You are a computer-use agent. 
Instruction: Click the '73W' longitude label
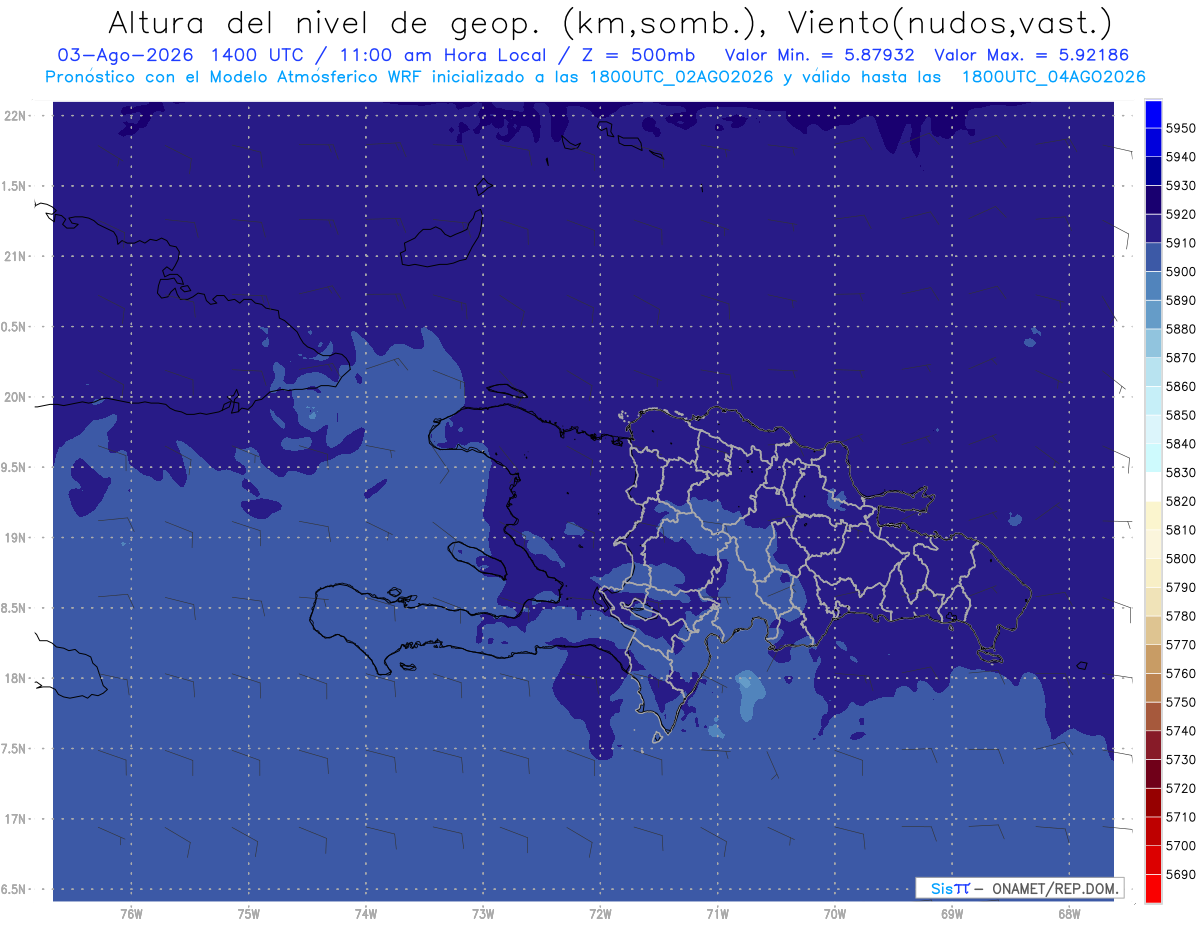pyautogui.click(x=483, y=914)
